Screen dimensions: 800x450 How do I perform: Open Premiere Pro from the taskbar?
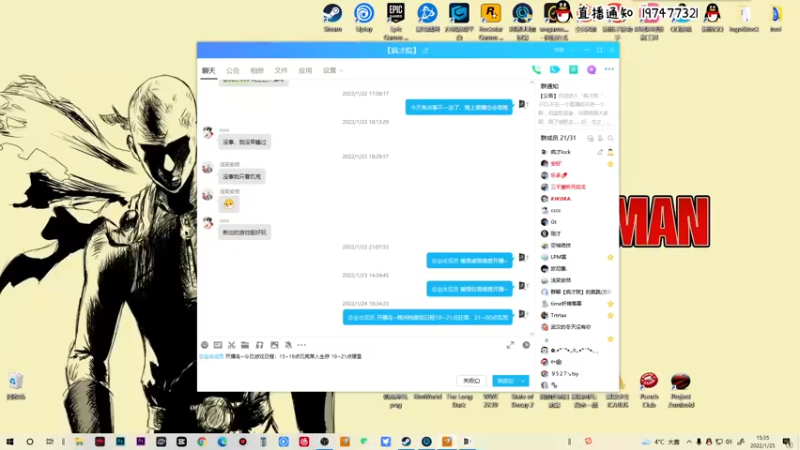[x=141, y=441]
